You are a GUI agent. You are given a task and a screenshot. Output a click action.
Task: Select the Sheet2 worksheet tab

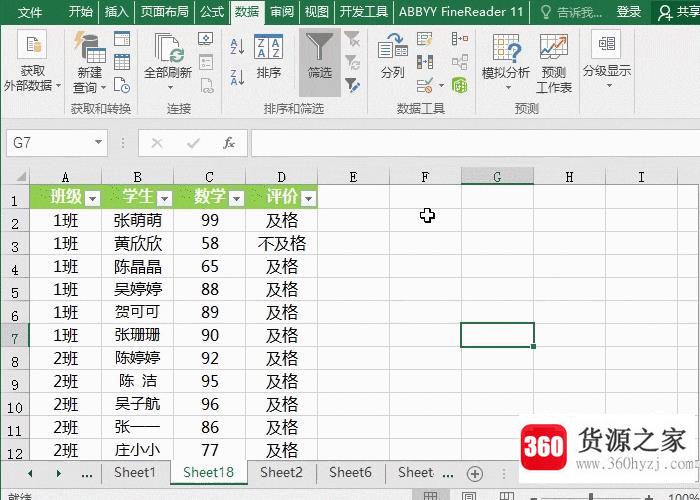point(281,472)
